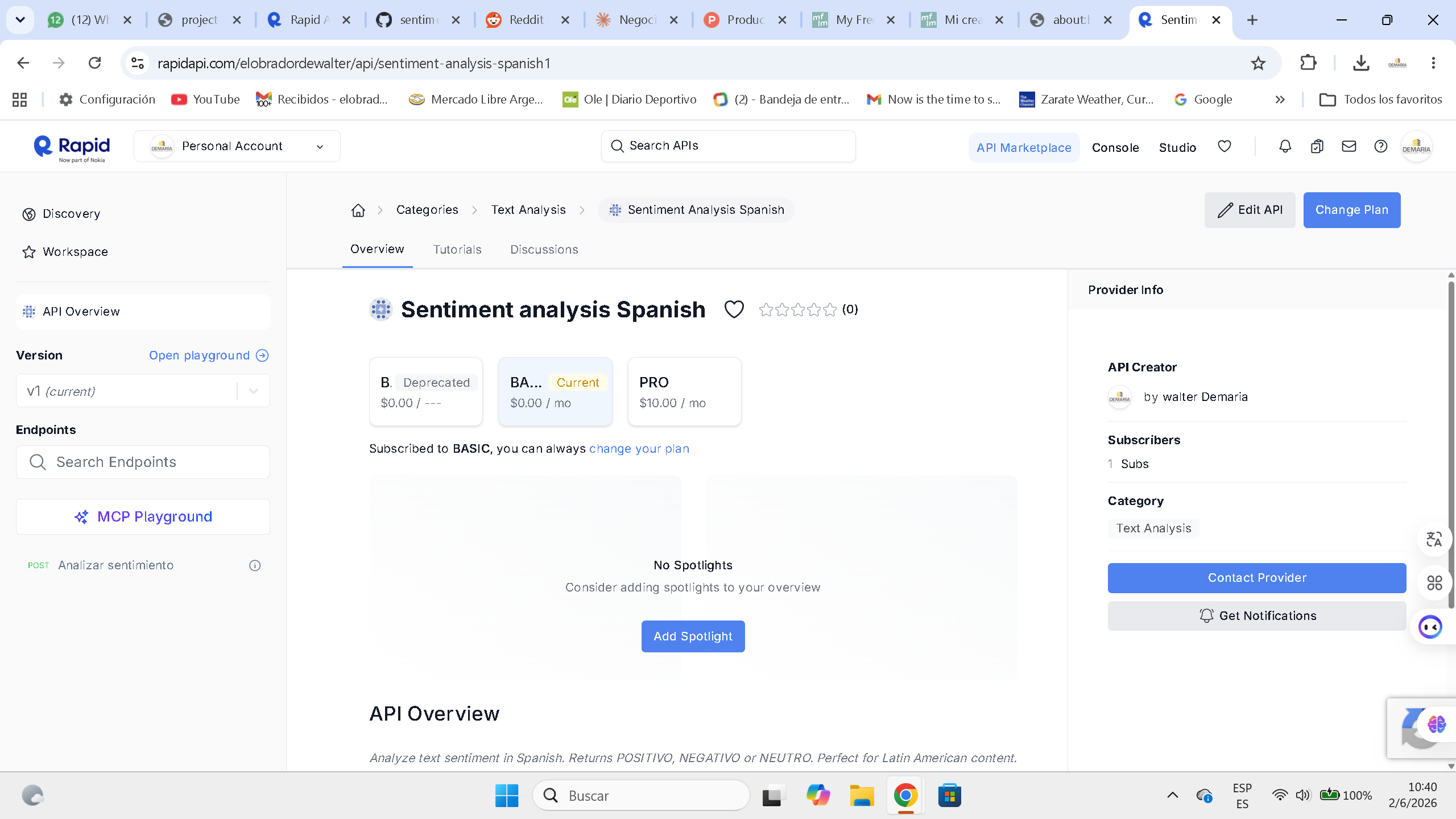Viewport: 1456px width, 819px height.
Task: View site information icon in address bar
Action: click(137, 63)
